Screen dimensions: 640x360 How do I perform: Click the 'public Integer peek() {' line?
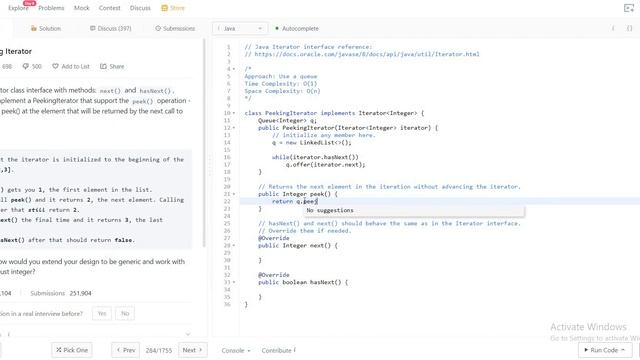pos(298,194)
